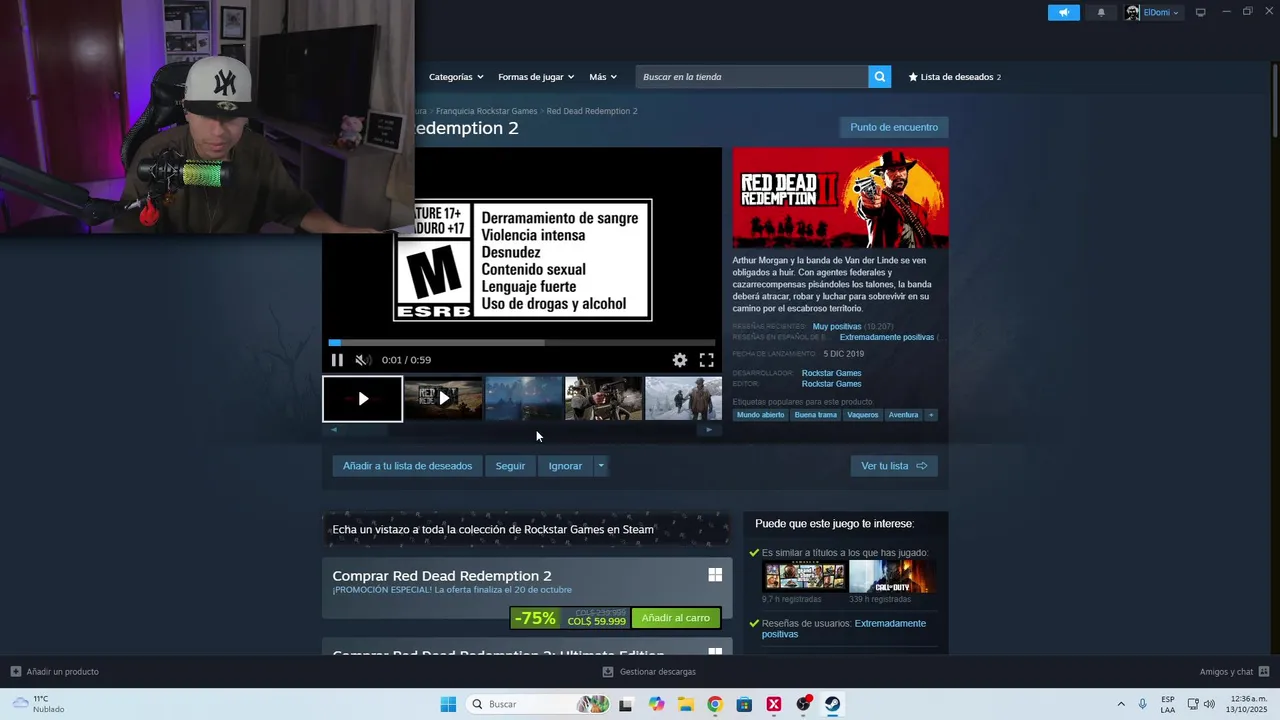Viewport: 1280px width, 720px height.
Task: Open 'Lista de deseados' wishlist
Action: [954, 77]
